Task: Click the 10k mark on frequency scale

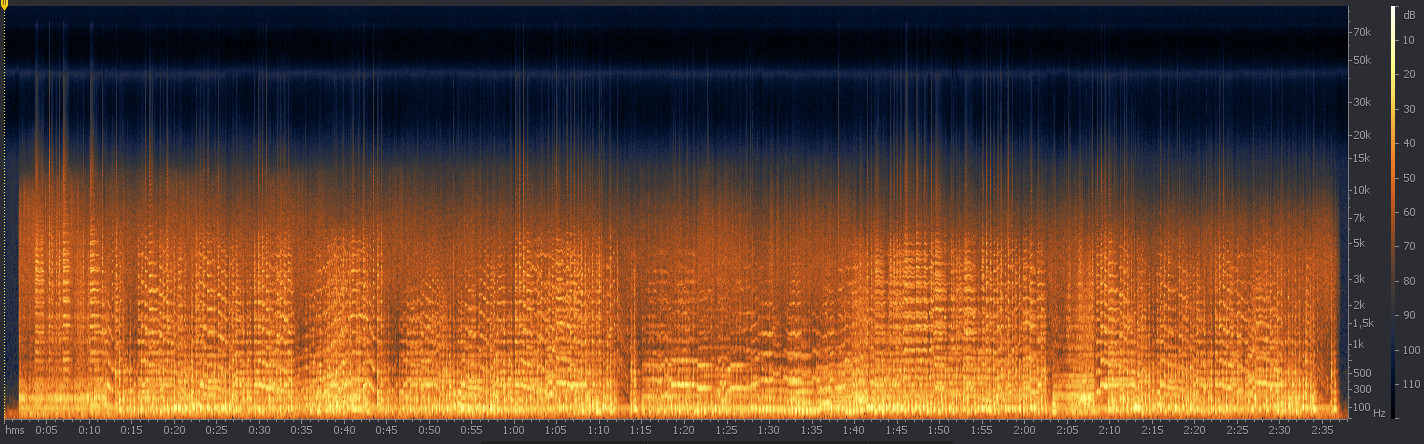Action: (x=1361, y=190)
